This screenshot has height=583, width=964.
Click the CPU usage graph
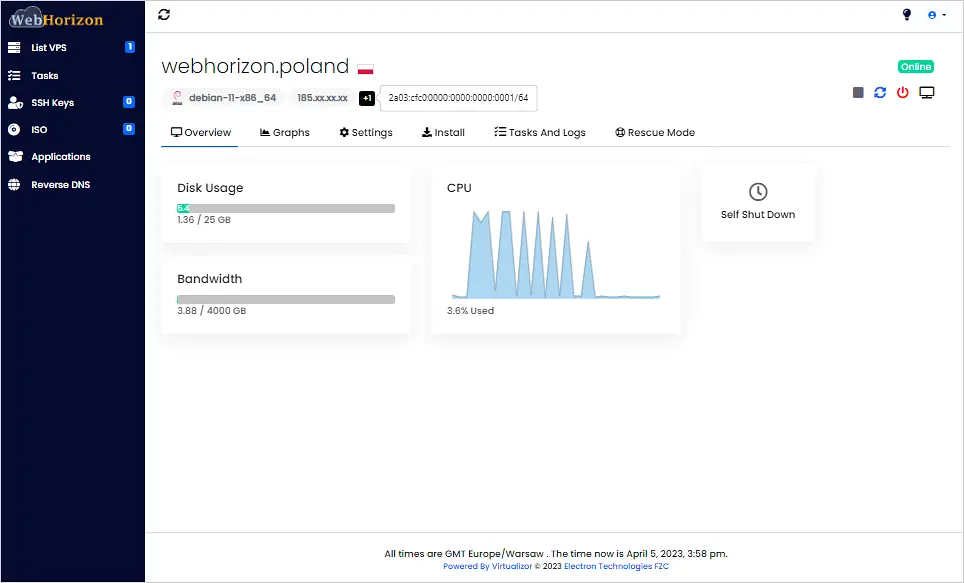(x=556, y=254)
